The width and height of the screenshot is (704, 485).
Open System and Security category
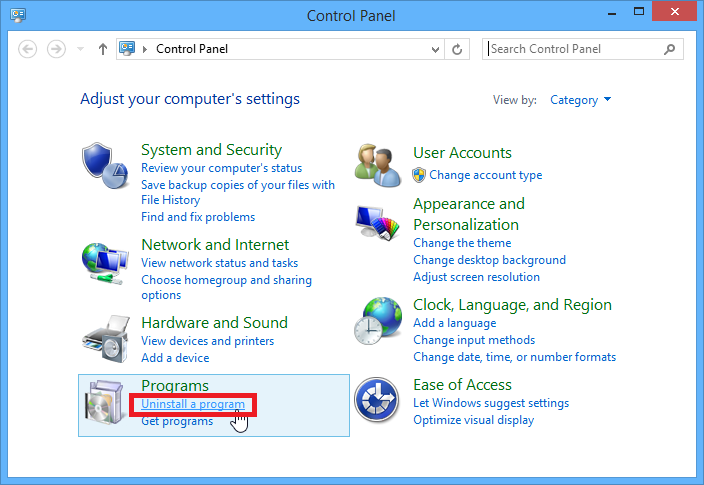point(211,150)
